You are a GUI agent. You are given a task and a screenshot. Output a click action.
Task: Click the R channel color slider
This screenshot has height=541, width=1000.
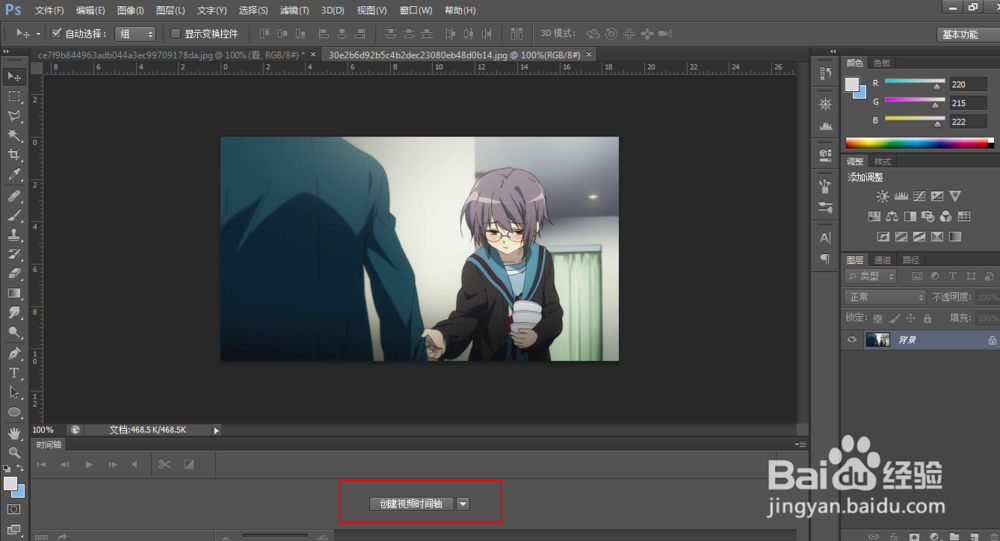click(x=915, y=83)
